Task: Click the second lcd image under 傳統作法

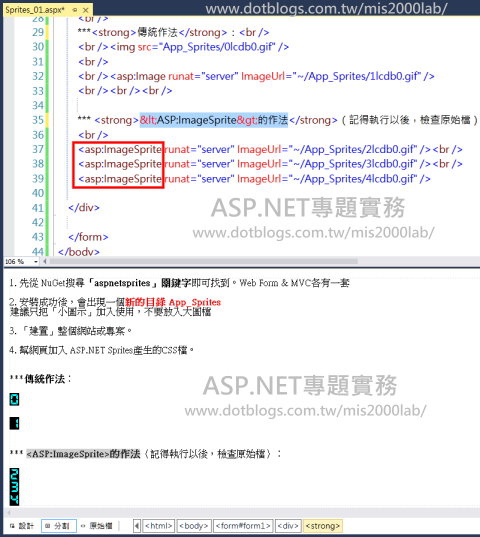Action: pos(14,423)
